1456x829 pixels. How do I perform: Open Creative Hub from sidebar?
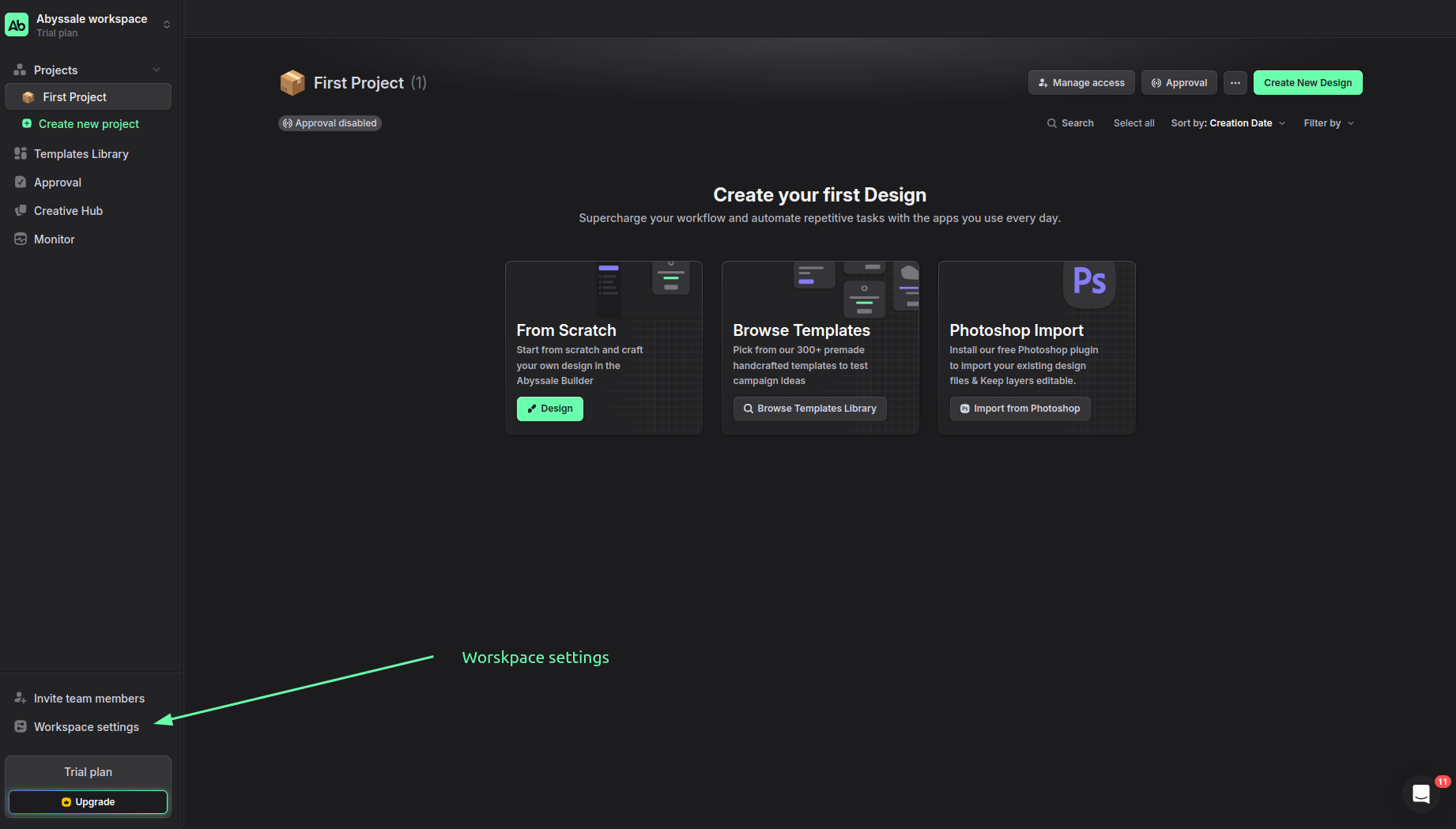68,211
